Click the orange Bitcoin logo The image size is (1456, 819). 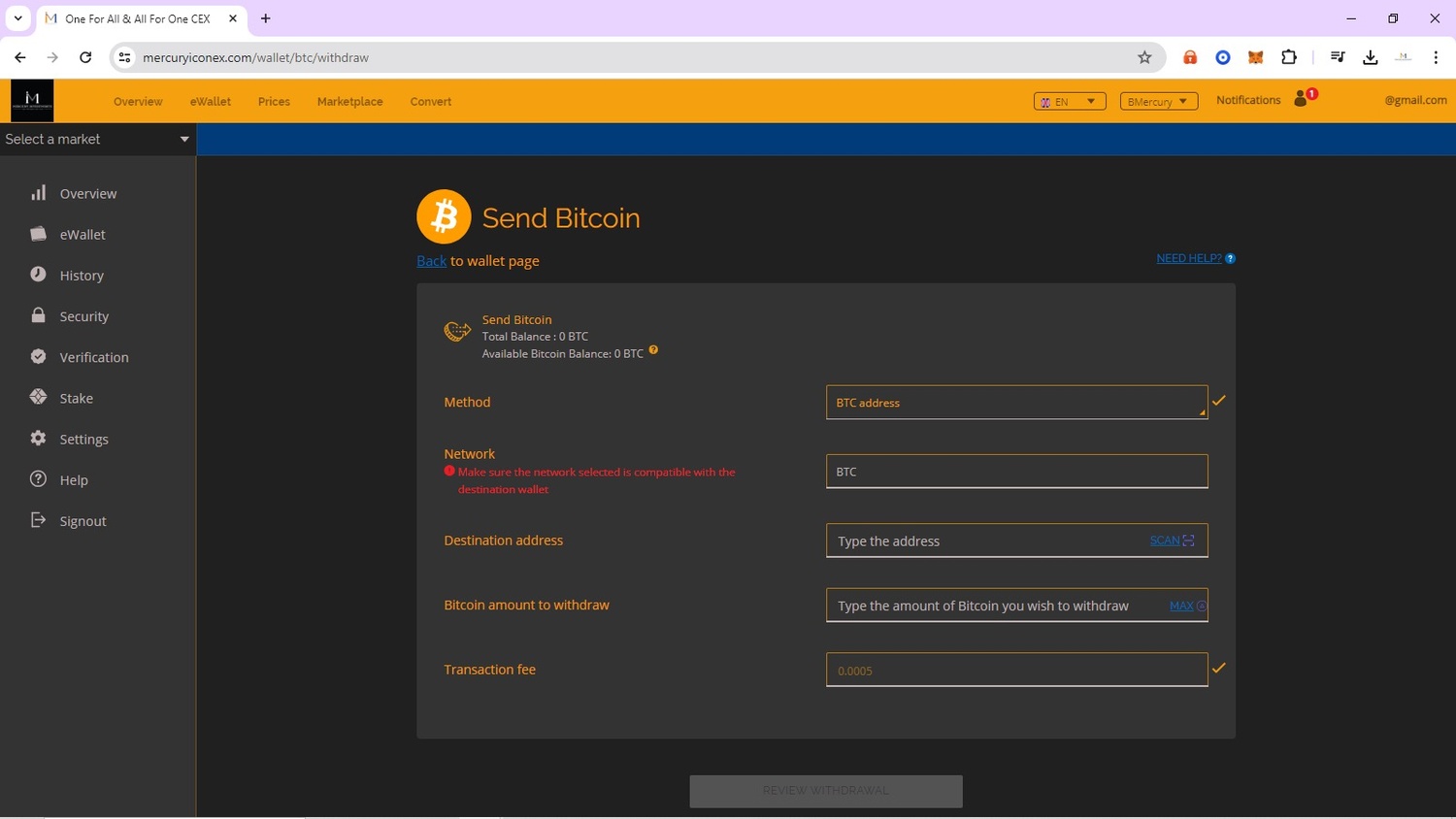tap(444, 216)
